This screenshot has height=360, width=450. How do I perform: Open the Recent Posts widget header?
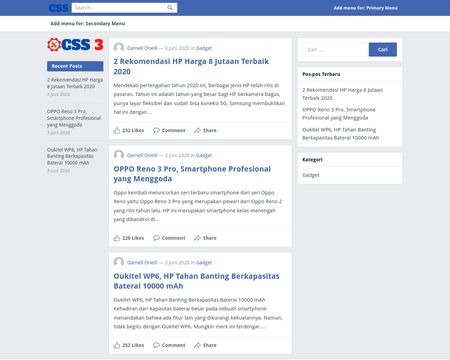point(75,66)
